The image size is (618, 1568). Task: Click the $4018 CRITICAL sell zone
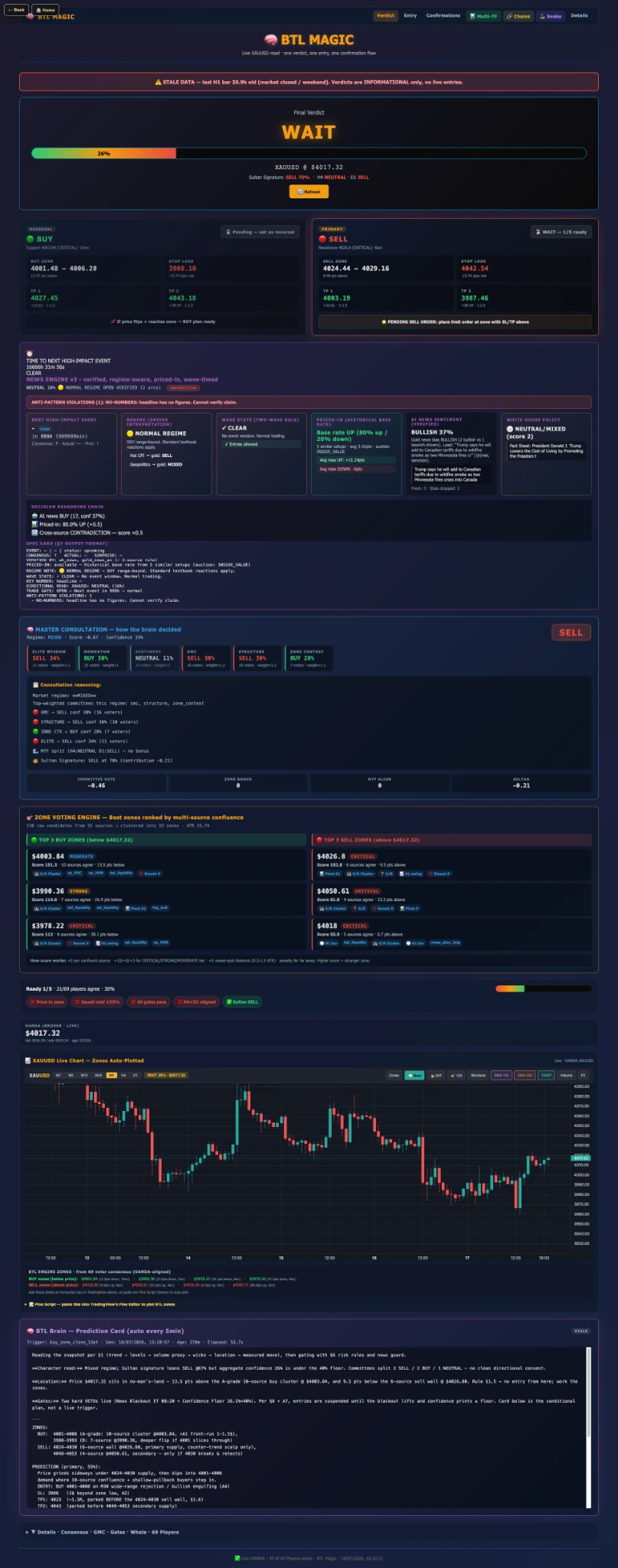point(452,933)
